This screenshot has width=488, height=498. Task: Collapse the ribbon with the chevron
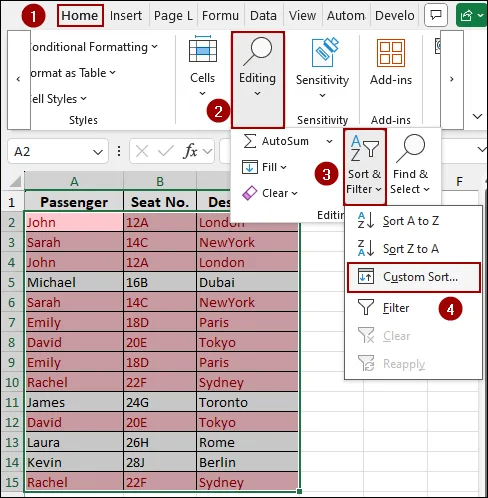point(478,116)
